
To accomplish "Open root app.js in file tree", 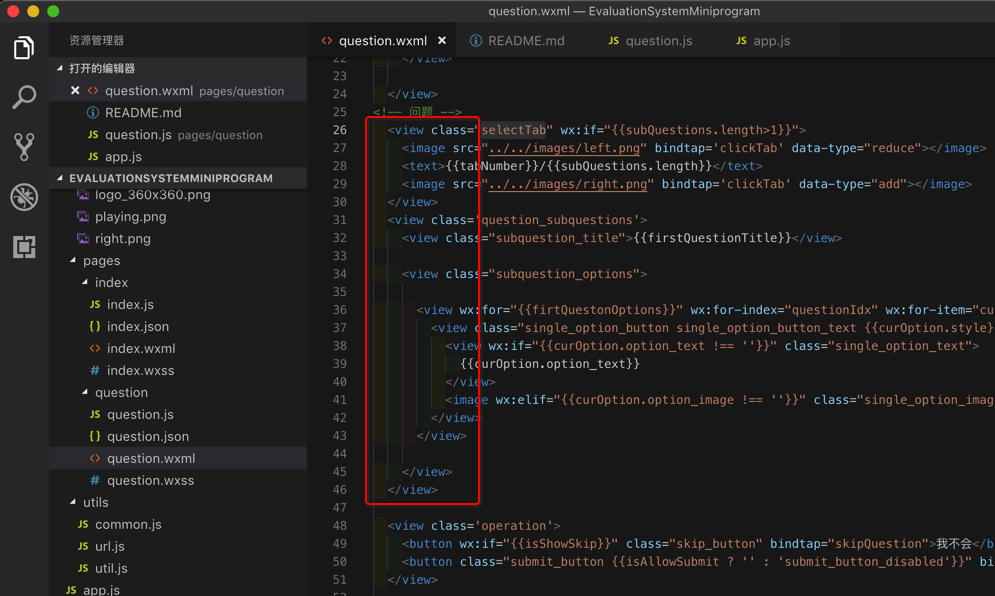I will pos(178,588).
